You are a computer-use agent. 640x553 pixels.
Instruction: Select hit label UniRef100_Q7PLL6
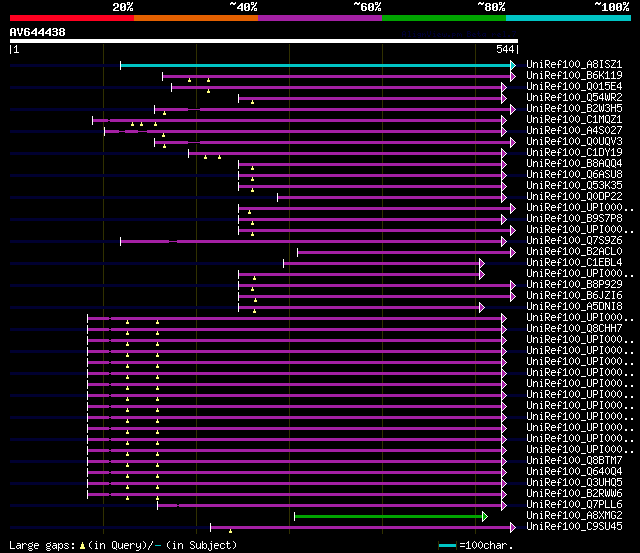(x=574, y=505)
